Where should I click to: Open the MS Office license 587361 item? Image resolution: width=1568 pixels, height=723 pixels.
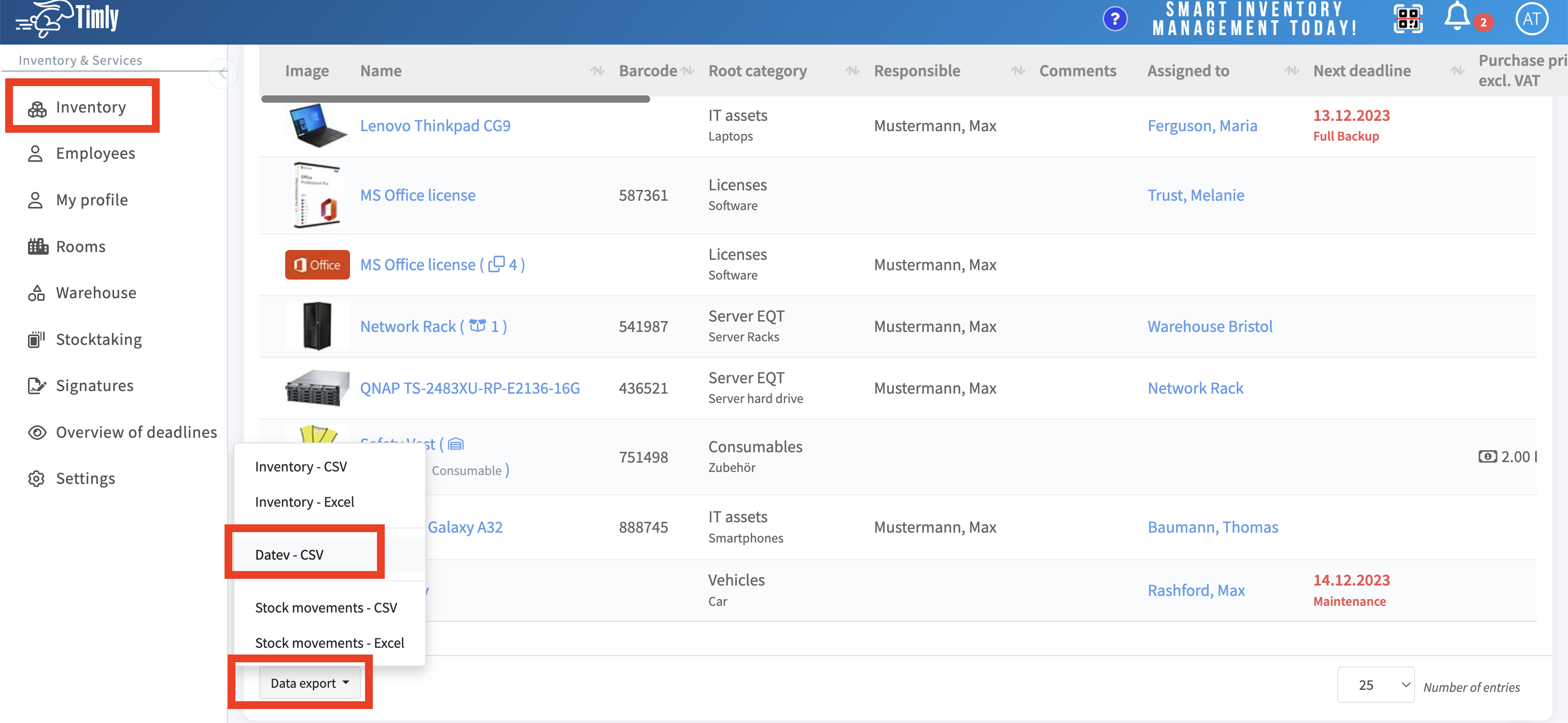click(417, 195)
